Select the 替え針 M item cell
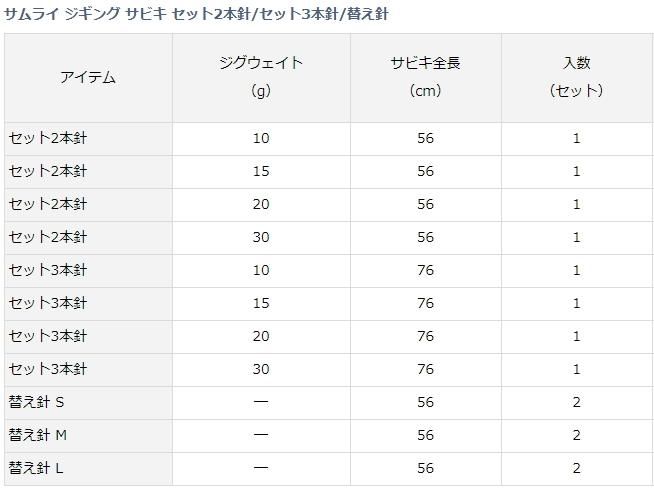The width and height of the screenshot is (654, 491). click(39, 435)
